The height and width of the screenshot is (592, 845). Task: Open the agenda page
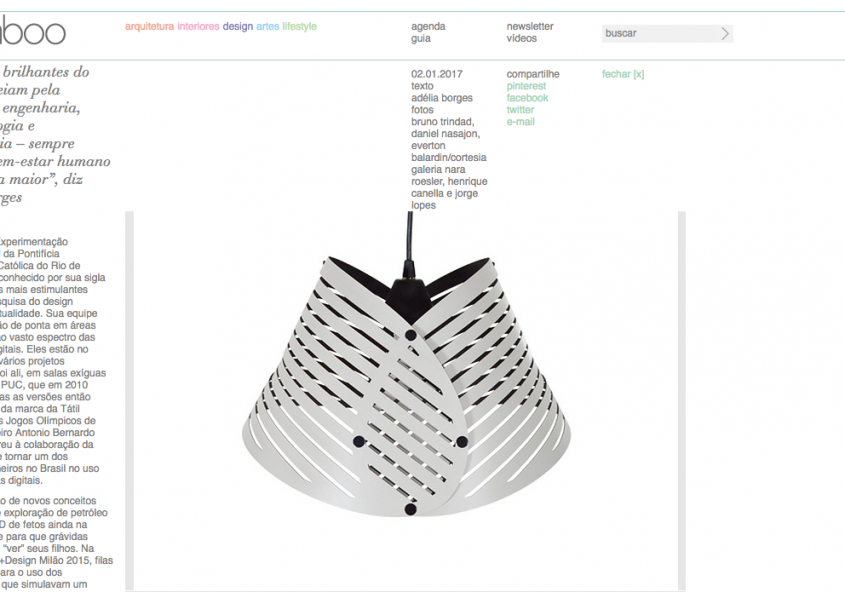428,26
